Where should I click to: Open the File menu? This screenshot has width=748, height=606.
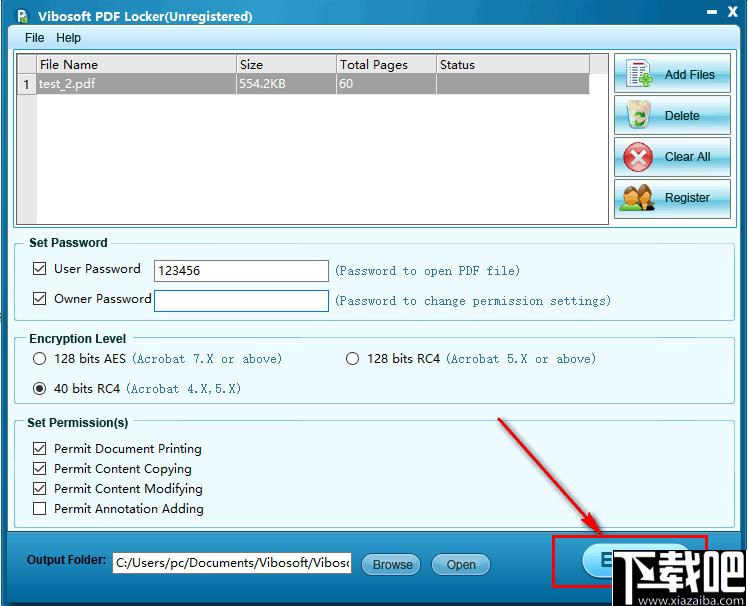(34, 38)
